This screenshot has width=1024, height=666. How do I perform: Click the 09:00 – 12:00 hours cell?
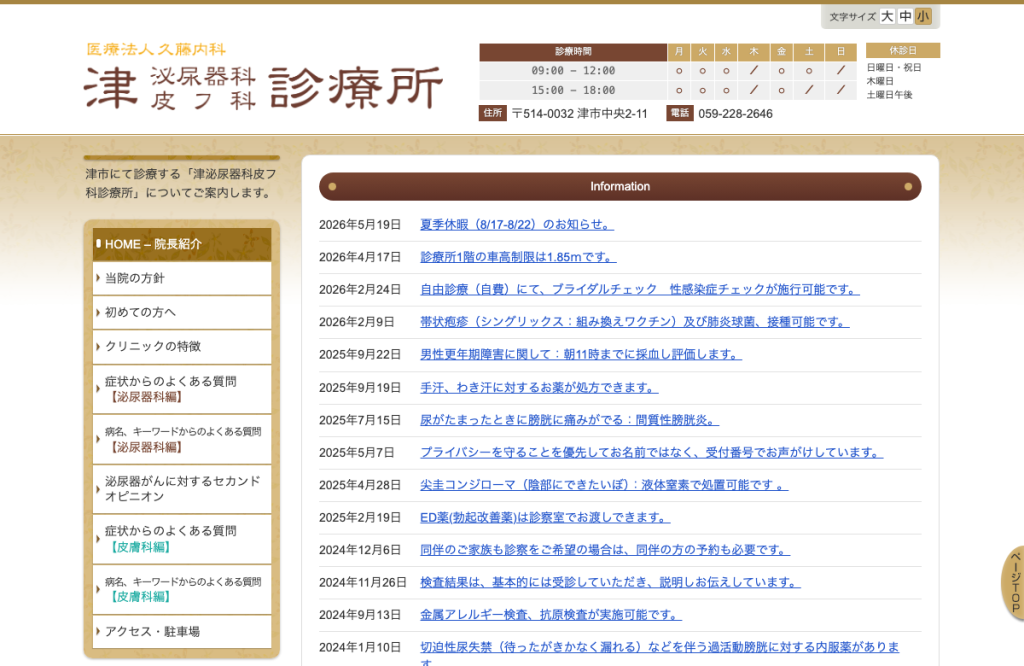[573, 71]
